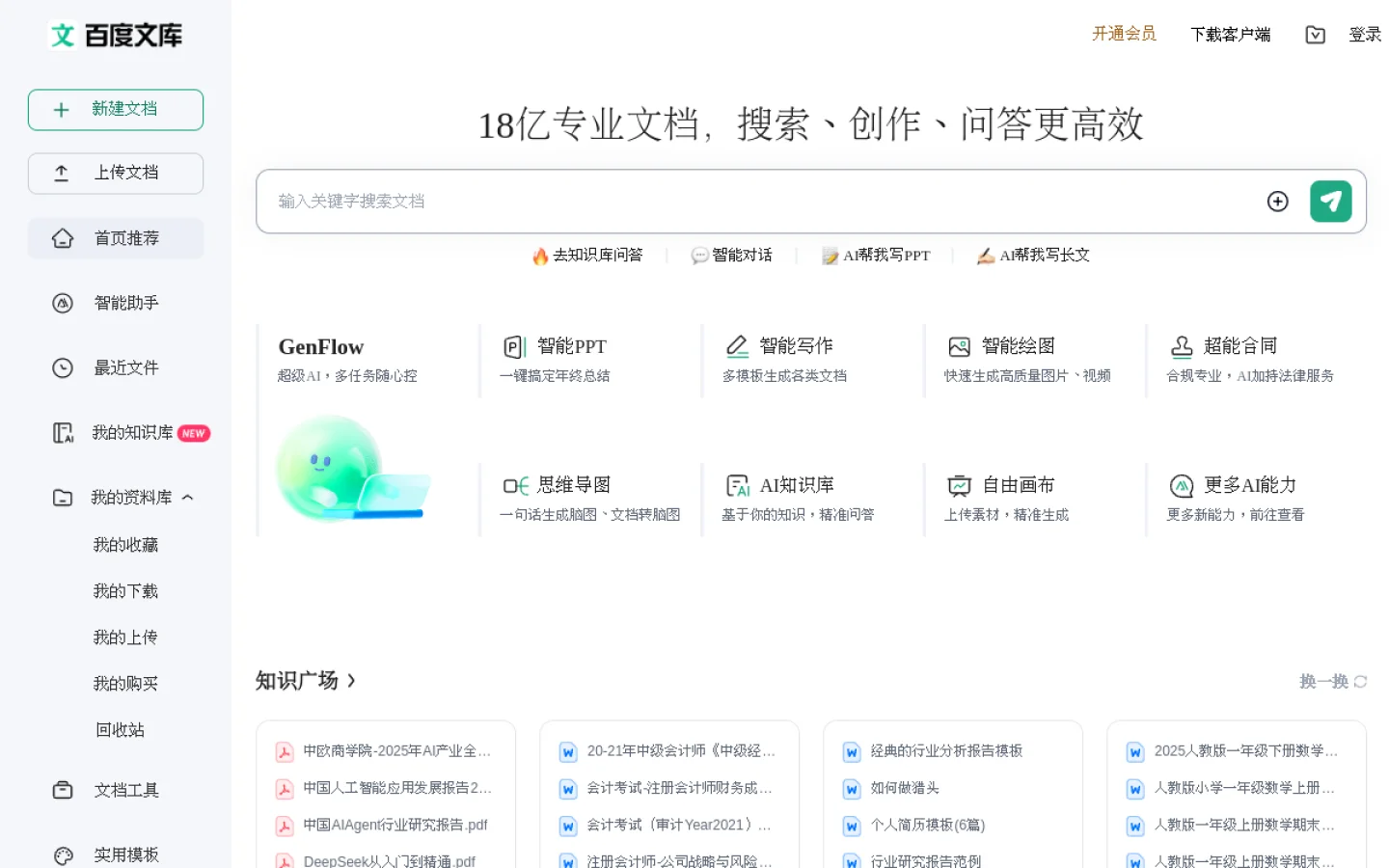
Task: Open 20-21年中级会计师 document
Action: [681, 751]
